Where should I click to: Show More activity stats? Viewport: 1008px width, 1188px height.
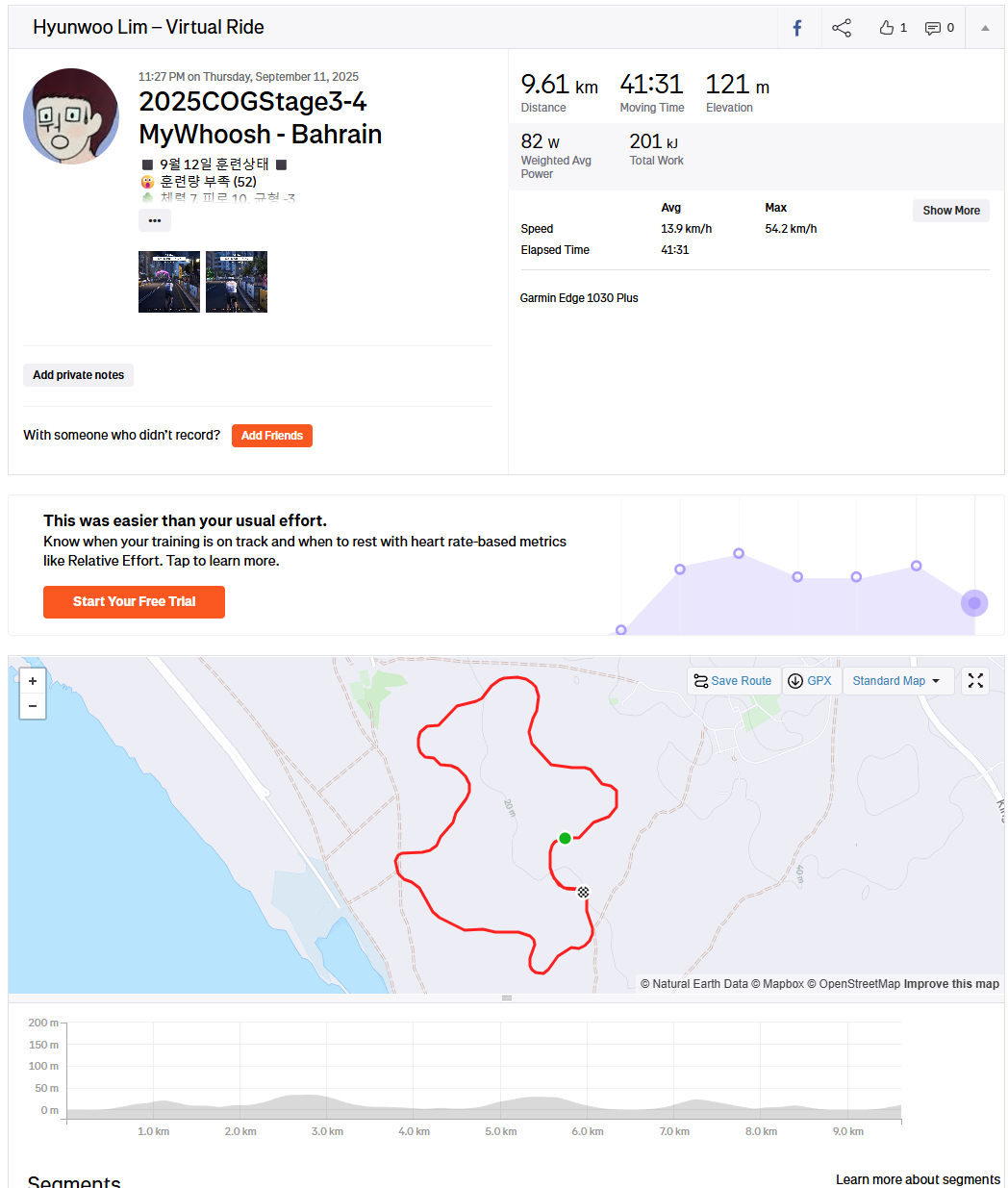[x=950, y=211]
